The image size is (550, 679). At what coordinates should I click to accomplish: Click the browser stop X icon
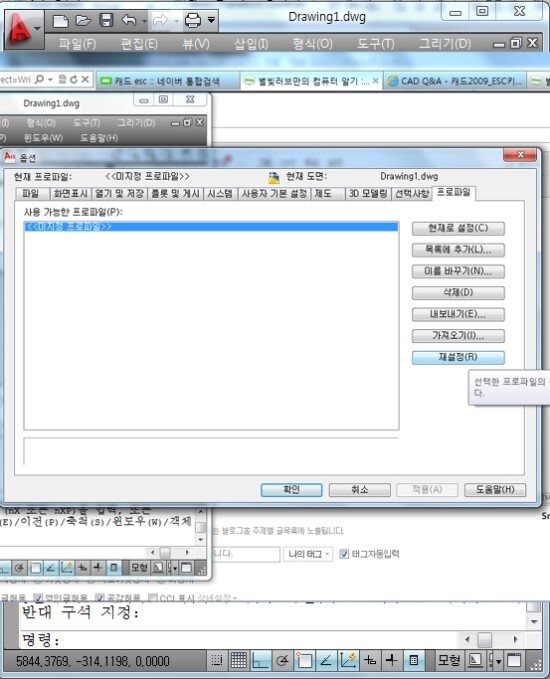[85, 80]
